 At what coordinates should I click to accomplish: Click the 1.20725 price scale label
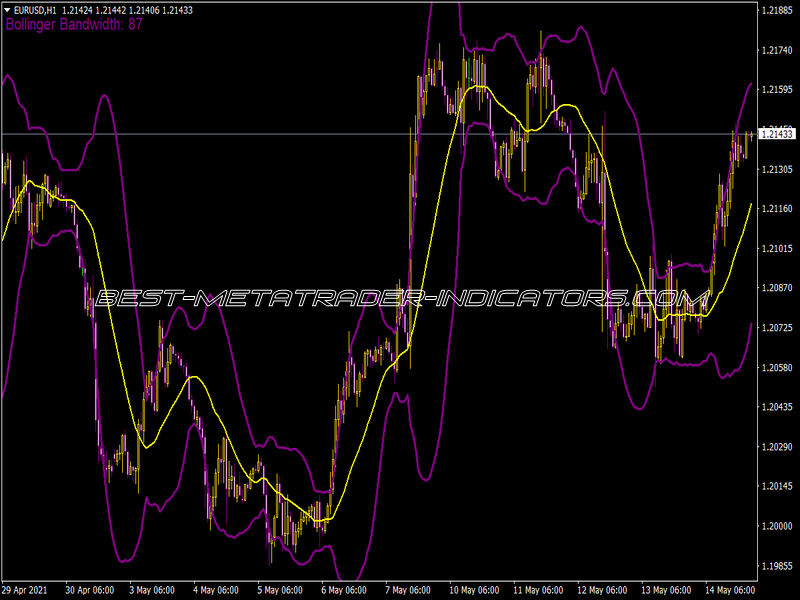click(x=777, y=328)
